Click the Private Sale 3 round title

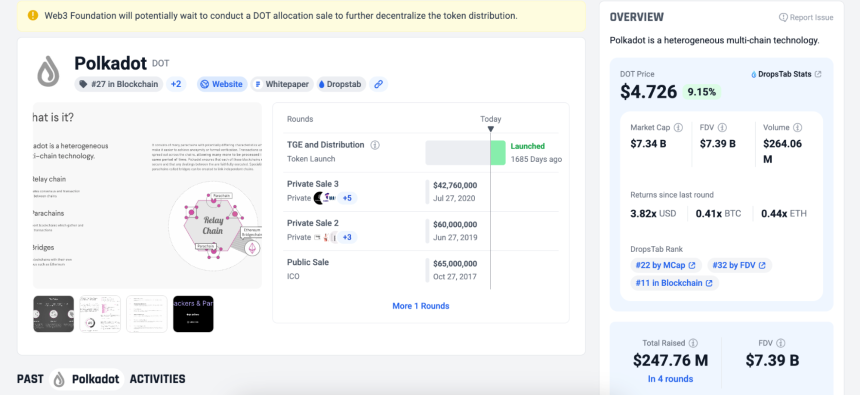pyautogui.click(x=313, y=184)
